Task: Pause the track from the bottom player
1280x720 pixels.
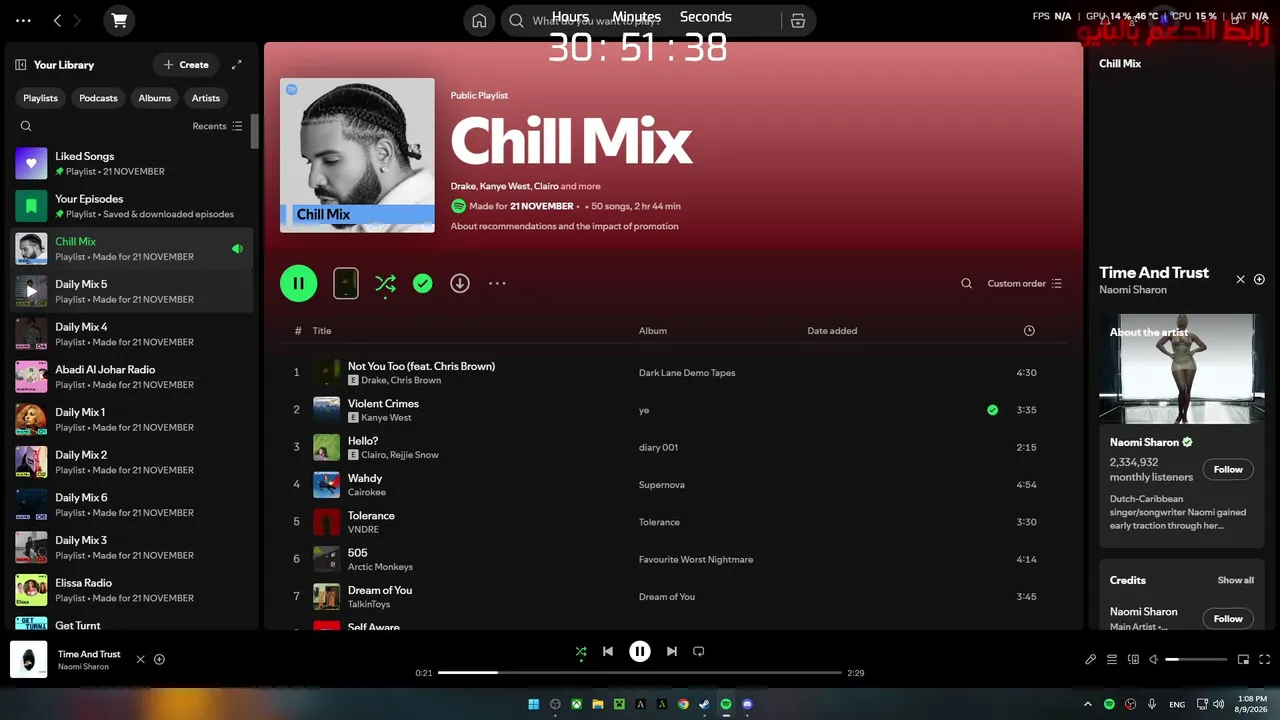Action: [x=640, y=651]
